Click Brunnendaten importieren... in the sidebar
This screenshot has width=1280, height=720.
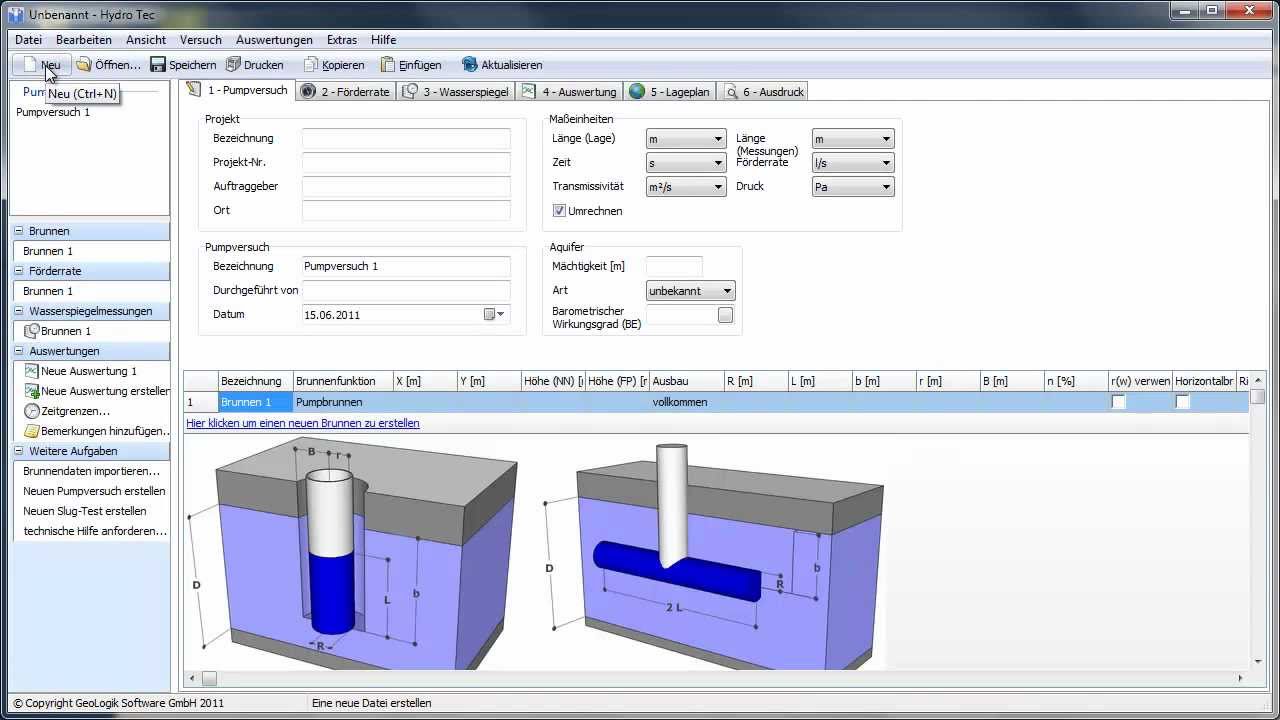[92, 471]
